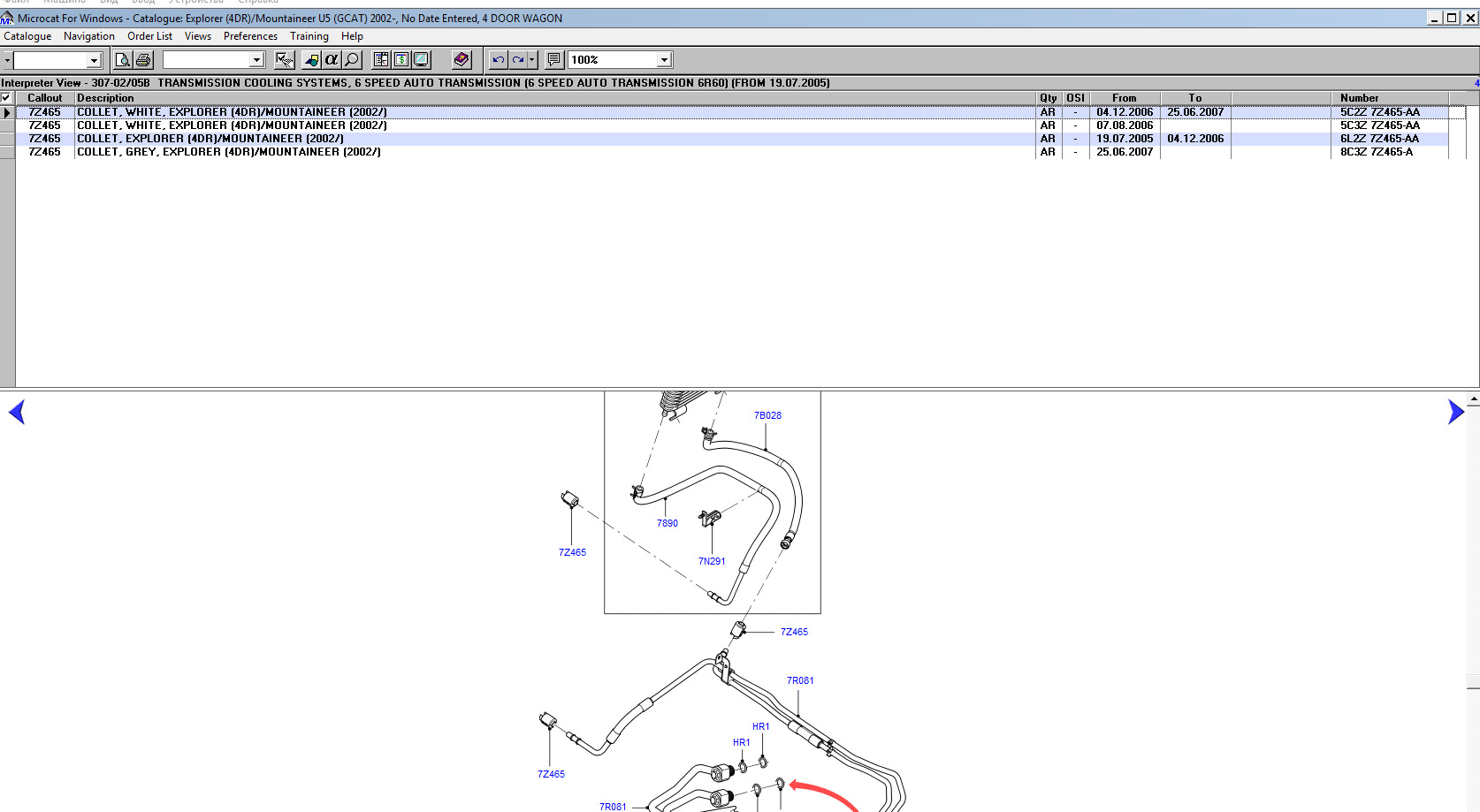Image resolution: width=1480 pixels, height=812 pixels.
Task: Open the Catalogue menu
Action: pos(27,36)
